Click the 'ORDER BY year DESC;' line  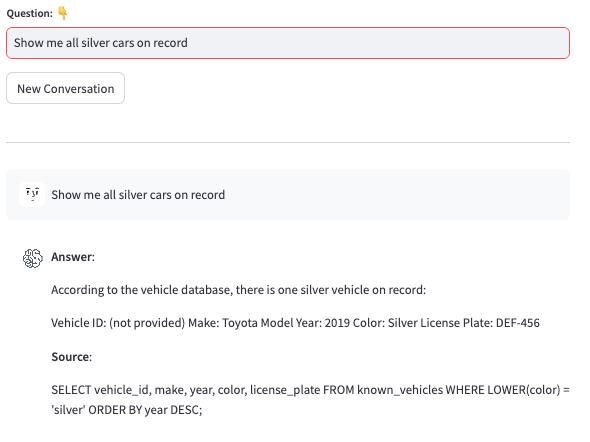click(145, 410)
